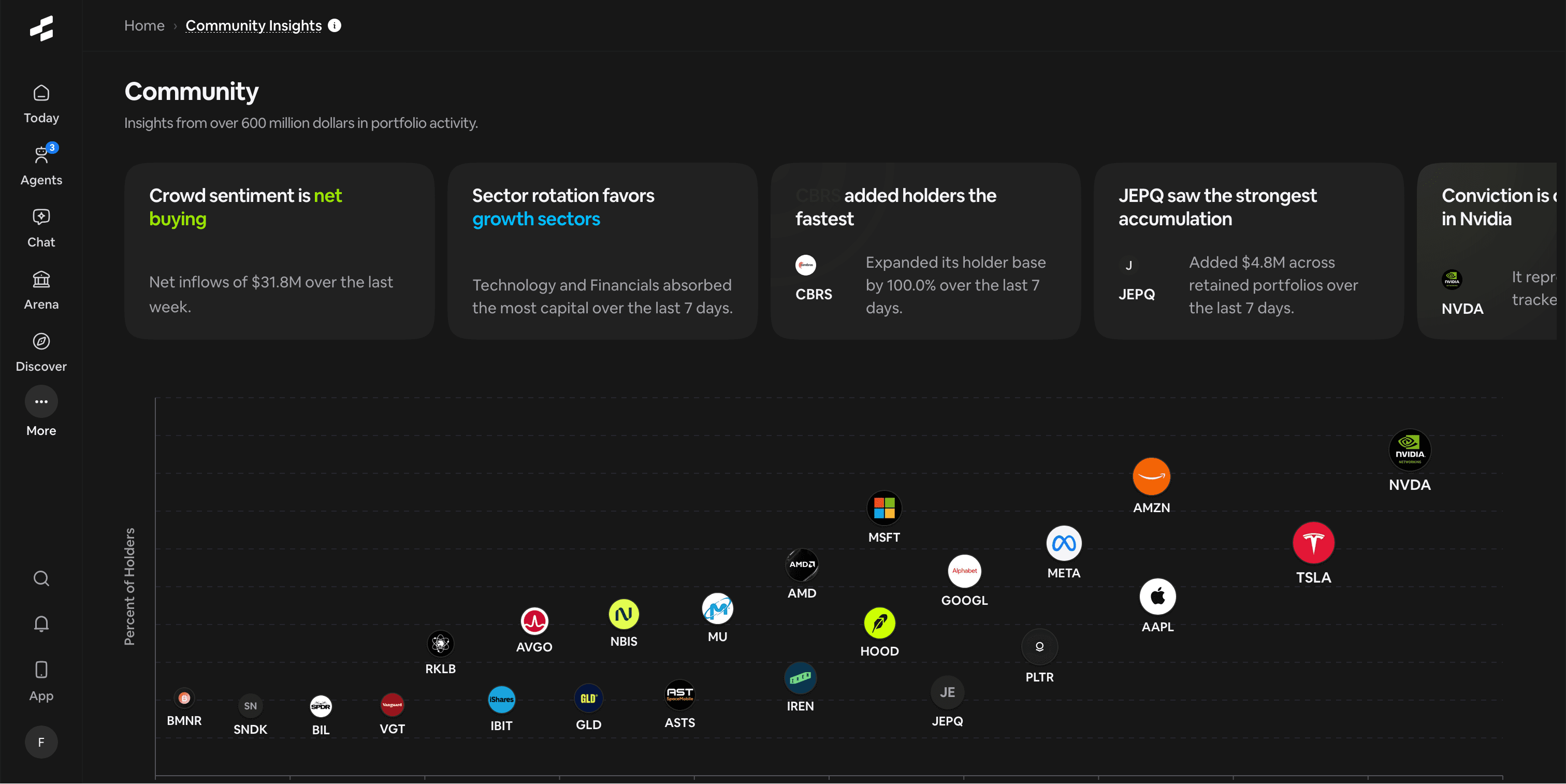Select MSFT bubble on the chart
Image resolution: width=1566 pixels, height=784 pixels.
884,507
